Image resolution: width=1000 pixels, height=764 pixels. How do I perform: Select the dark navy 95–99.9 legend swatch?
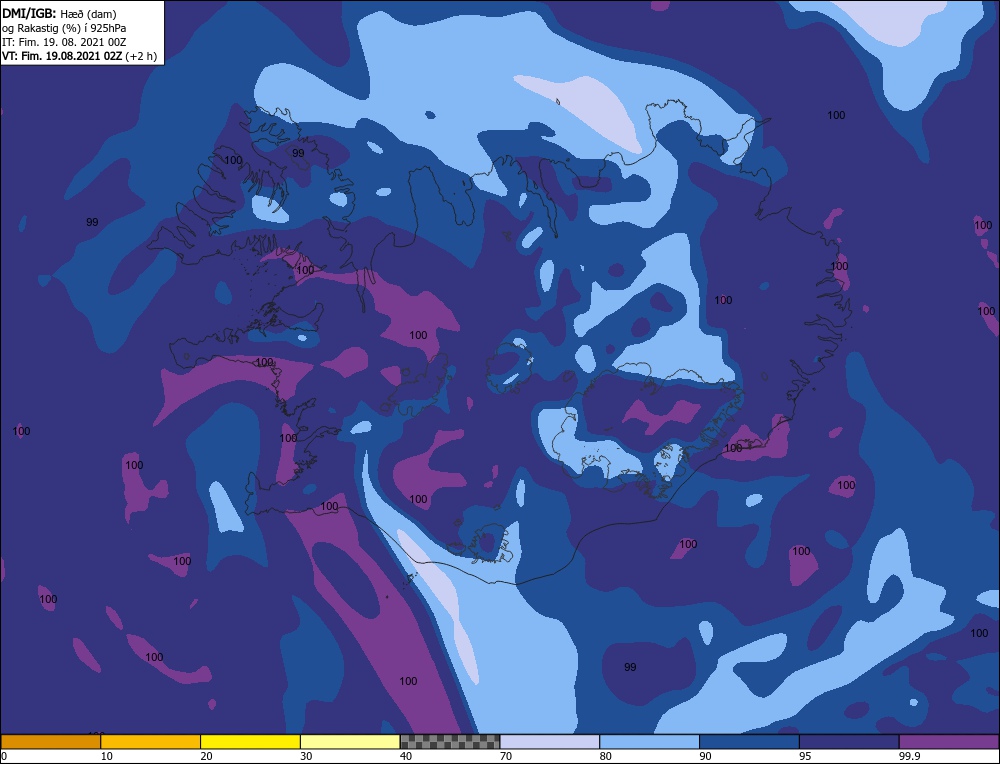tap(849, 742)
